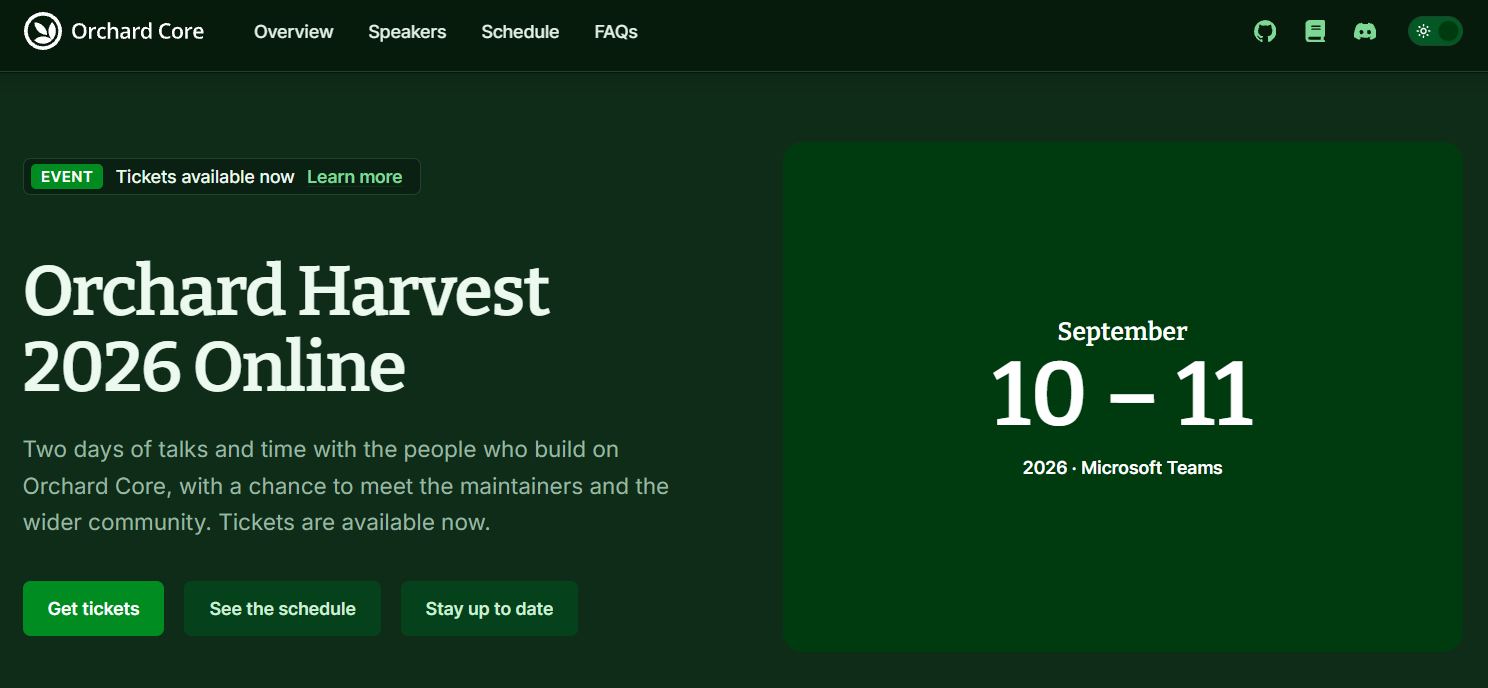Go to the Overview nav item
Screen dimensions: 1488x688
(294, 32)
